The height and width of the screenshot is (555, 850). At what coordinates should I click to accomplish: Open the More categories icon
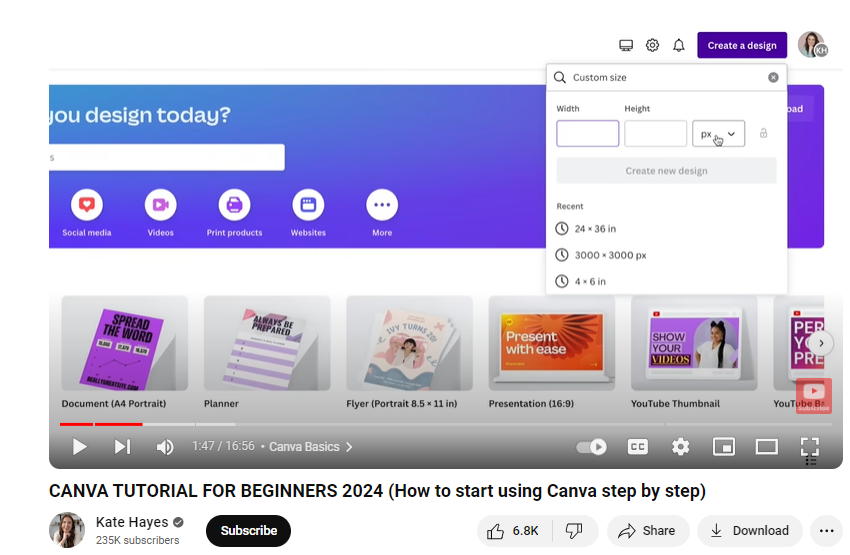pos(382,205)
